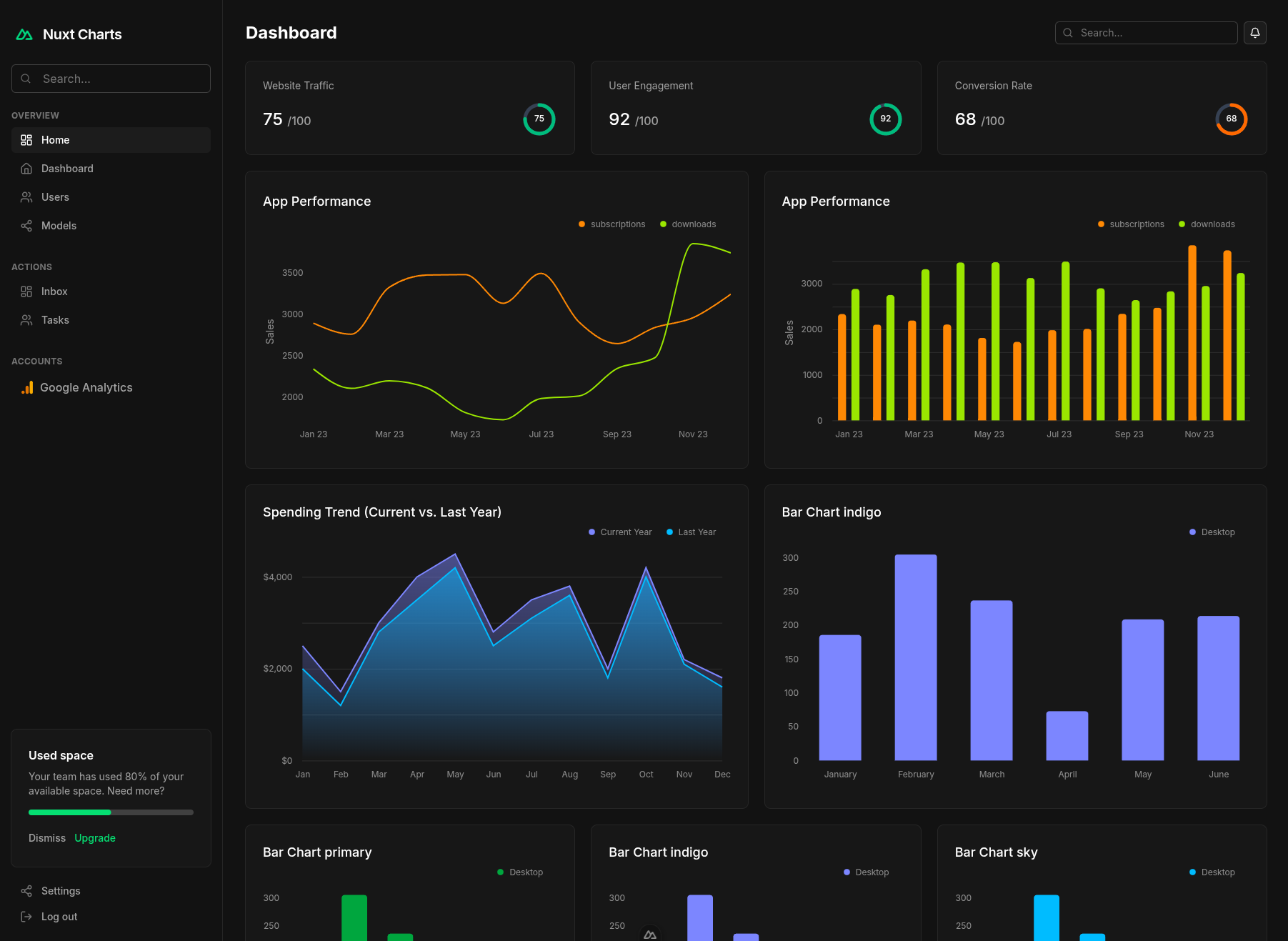Click the Conversion Rate card title

(993, 86)
